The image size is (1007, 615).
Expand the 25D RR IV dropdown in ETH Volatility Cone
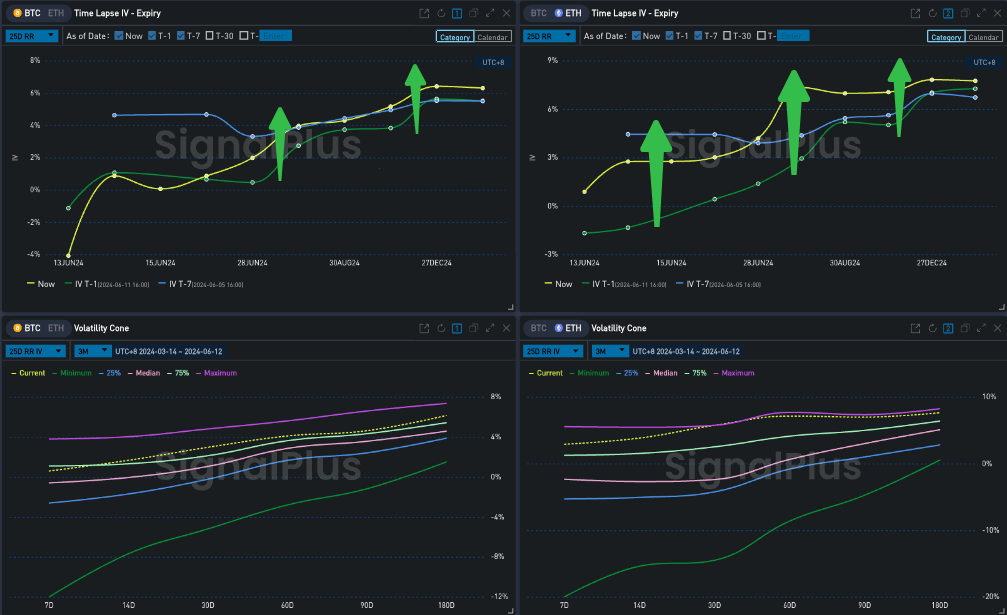(x=553, y=351)
